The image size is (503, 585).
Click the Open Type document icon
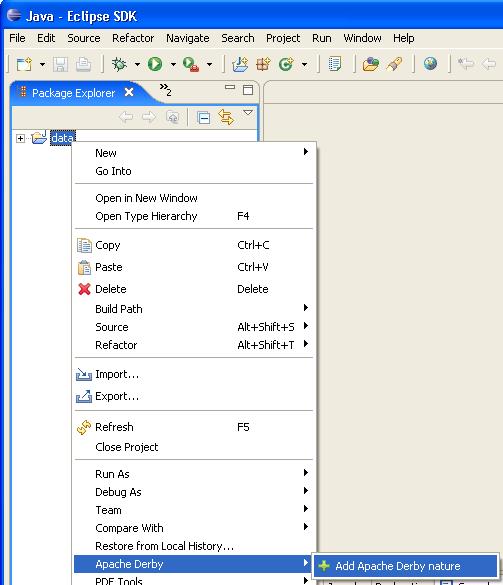[335, 64]
